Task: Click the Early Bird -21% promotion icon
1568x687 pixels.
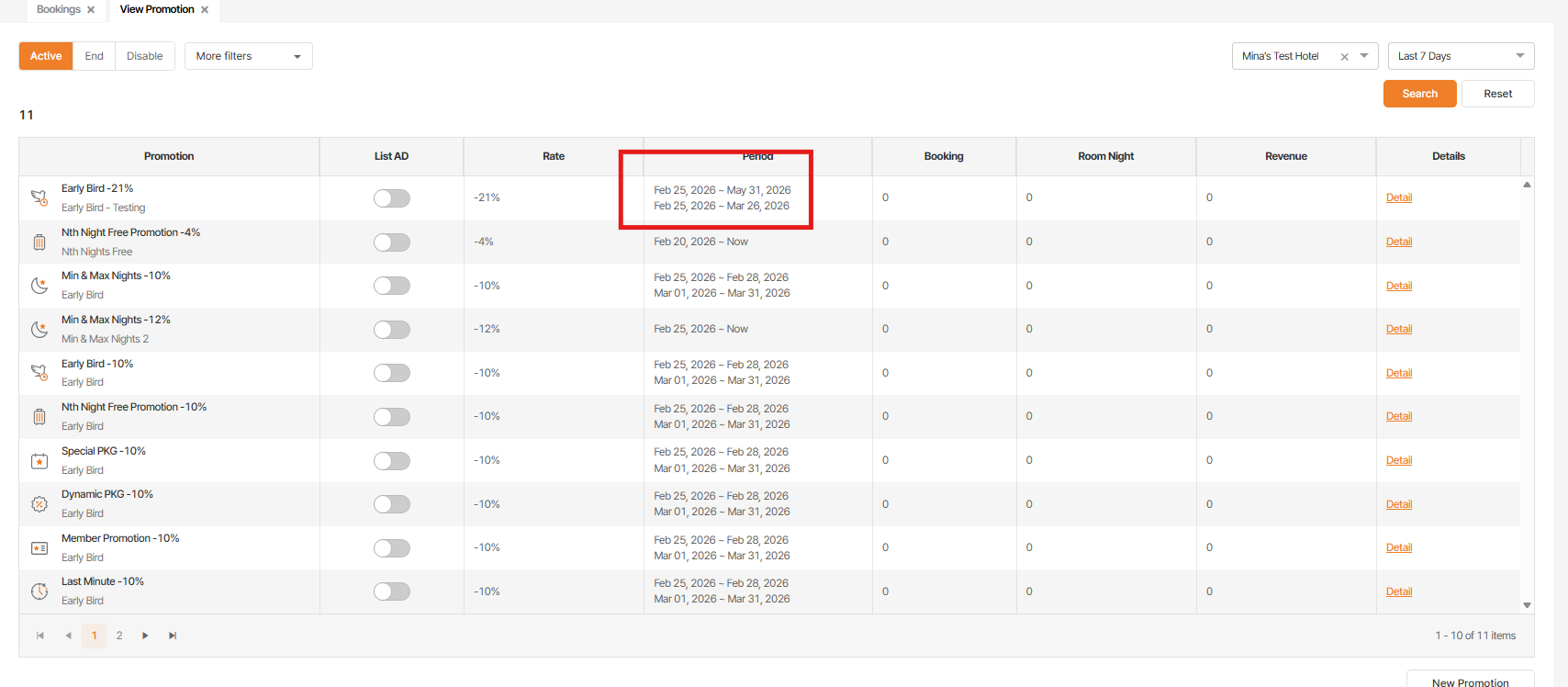Action: click(x=39, y=197)
